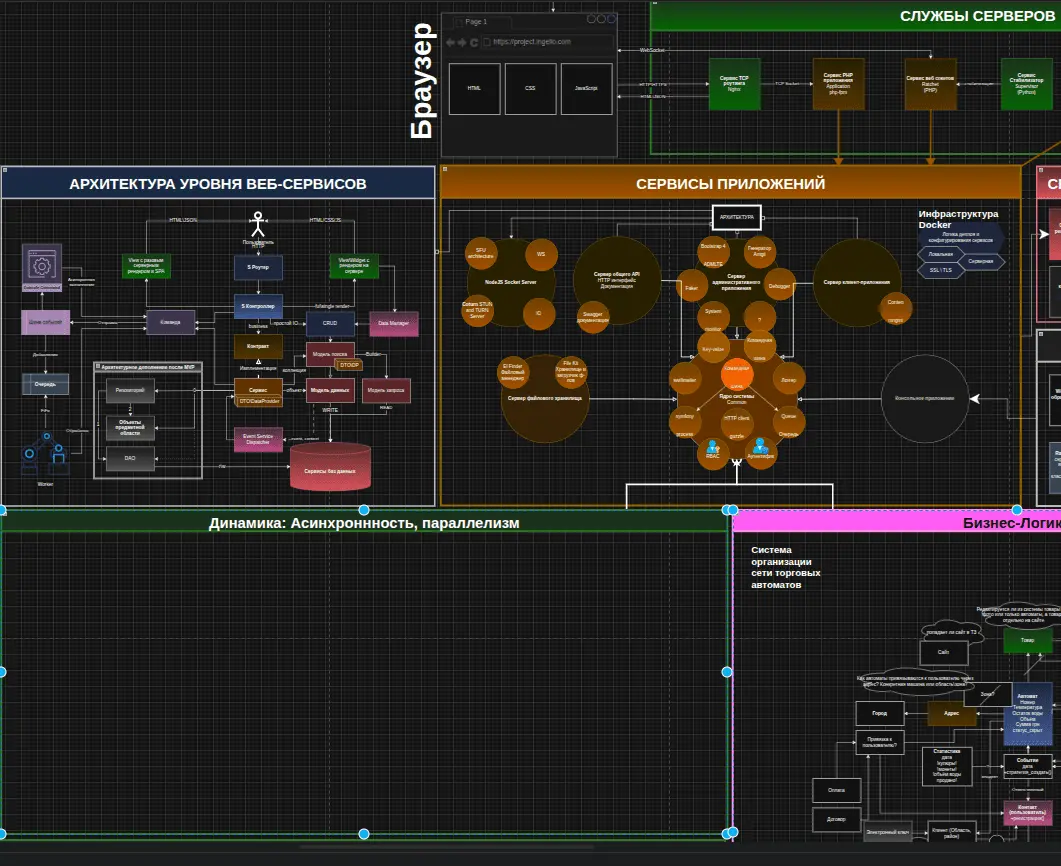Select the АРХИТЕКТУРА white-bordered box
The image size is (1061, 866).
[737, 216]
